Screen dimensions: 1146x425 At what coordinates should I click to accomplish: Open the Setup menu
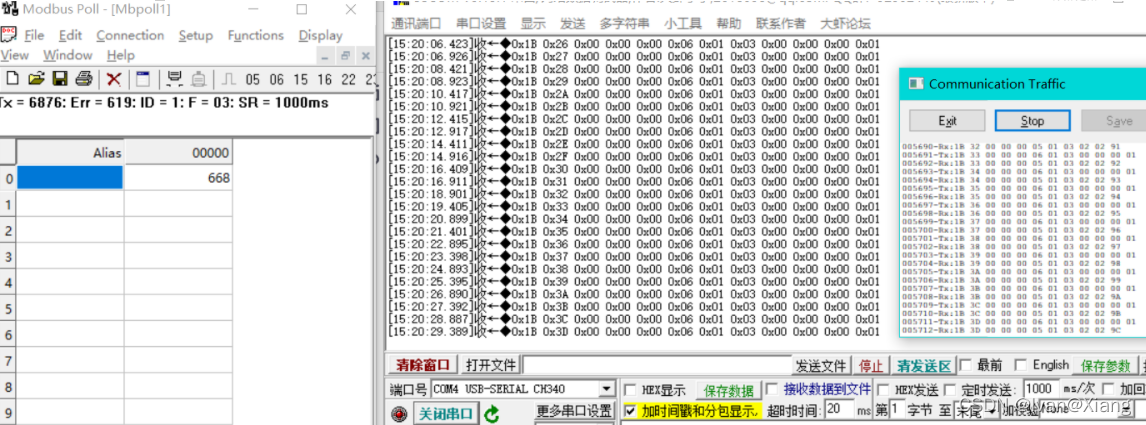point(195,35)
